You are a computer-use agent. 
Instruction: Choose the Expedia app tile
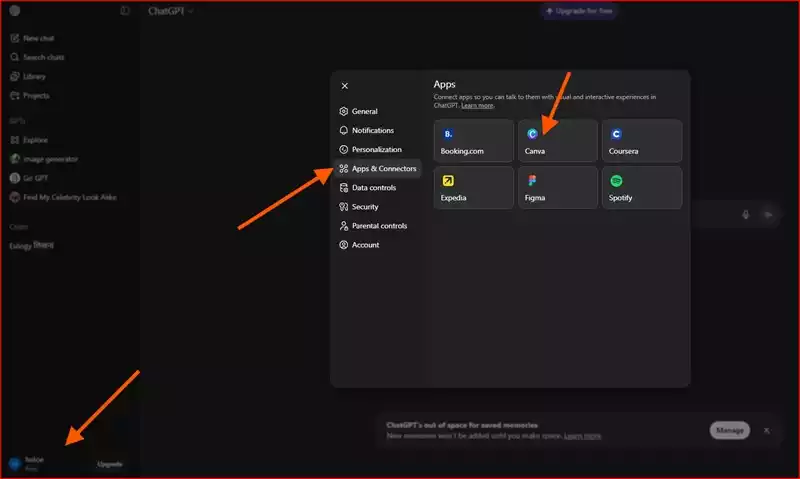click(474, 188)
